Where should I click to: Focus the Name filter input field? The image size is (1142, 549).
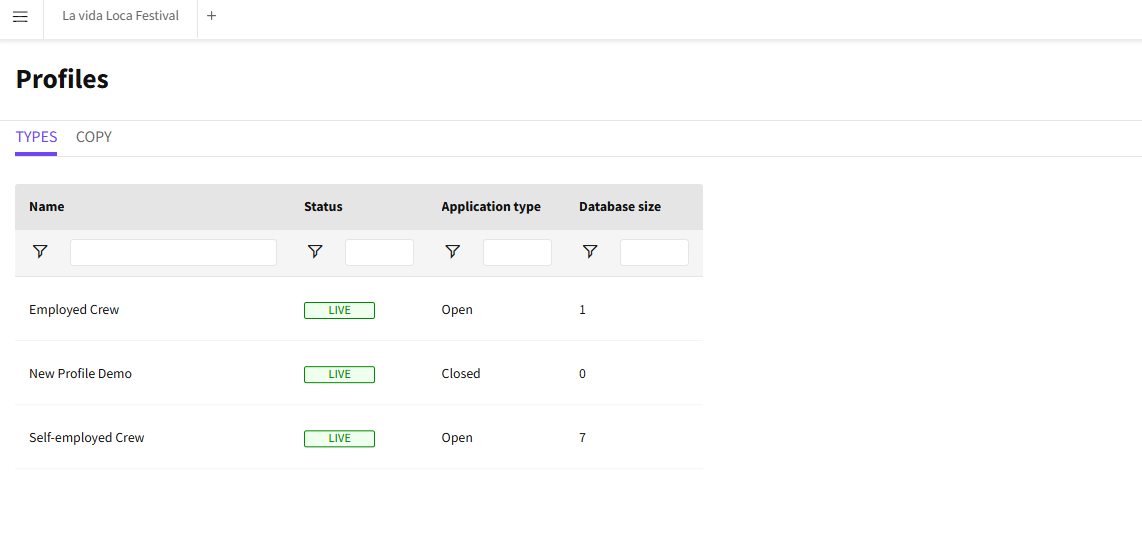pyautogui.click(x=173, y=253)
